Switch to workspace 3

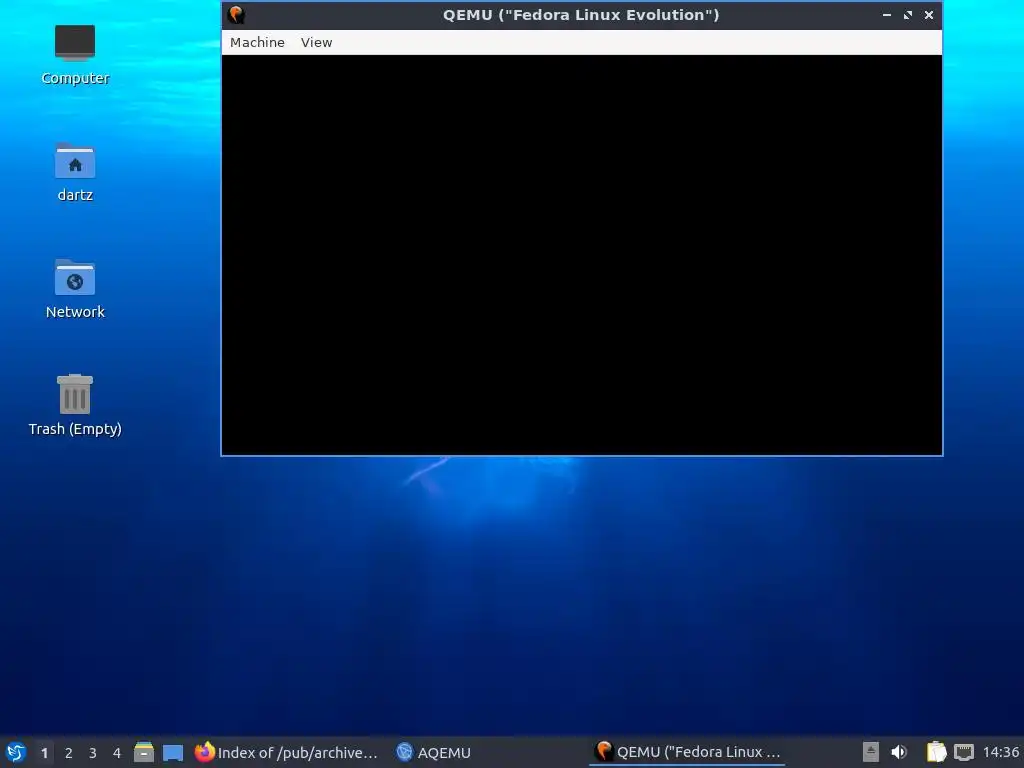click(93, 753)
